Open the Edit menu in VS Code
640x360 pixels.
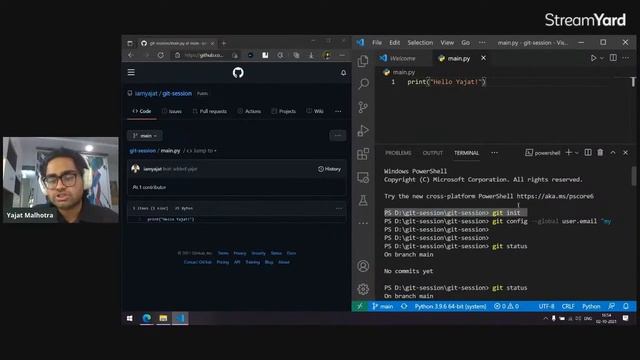394,42
